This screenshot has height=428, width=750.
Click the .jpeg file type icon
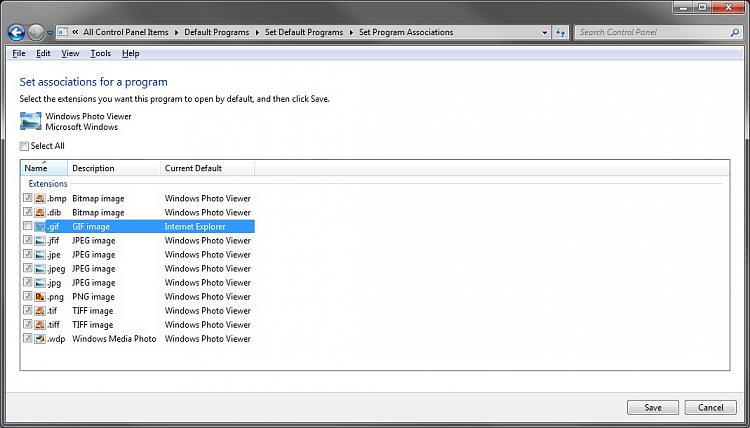[40, 268]
